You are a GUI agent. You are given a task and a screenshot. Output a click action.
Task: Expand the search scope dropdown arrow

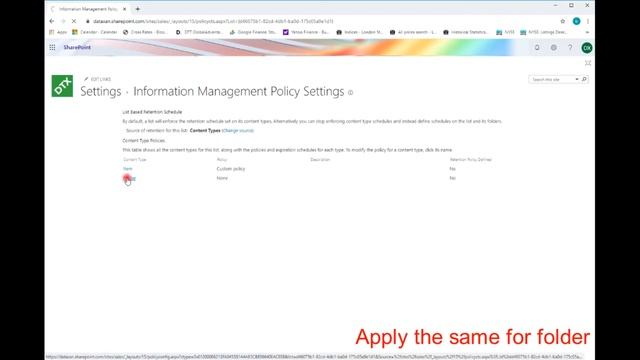pyautogui.click(x=577, y=79)
